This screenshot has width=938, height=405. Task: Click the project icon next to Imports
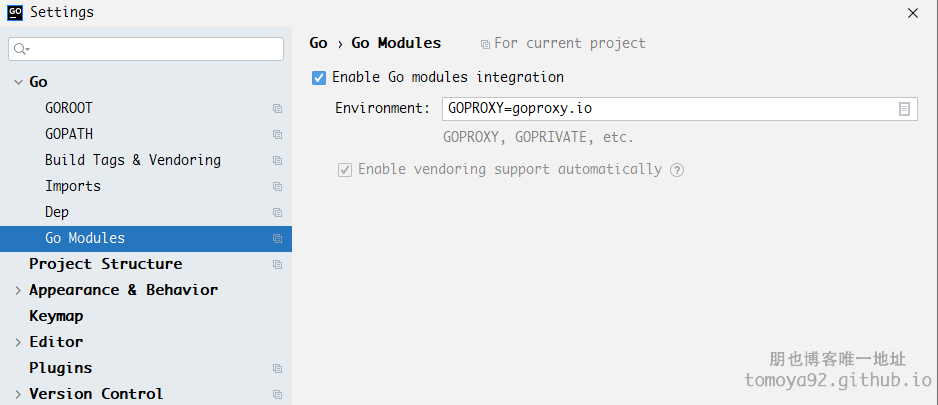tap(277, 187)
